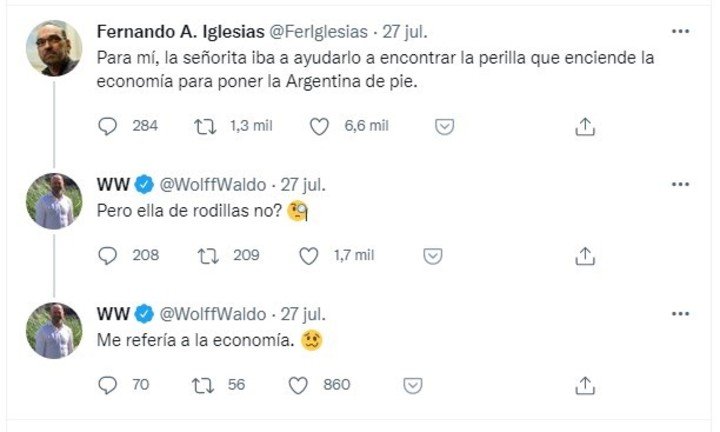720x432 pixels.
Task: Open more options on "Pero ella de rodillas" tweet
Action: 681,185
